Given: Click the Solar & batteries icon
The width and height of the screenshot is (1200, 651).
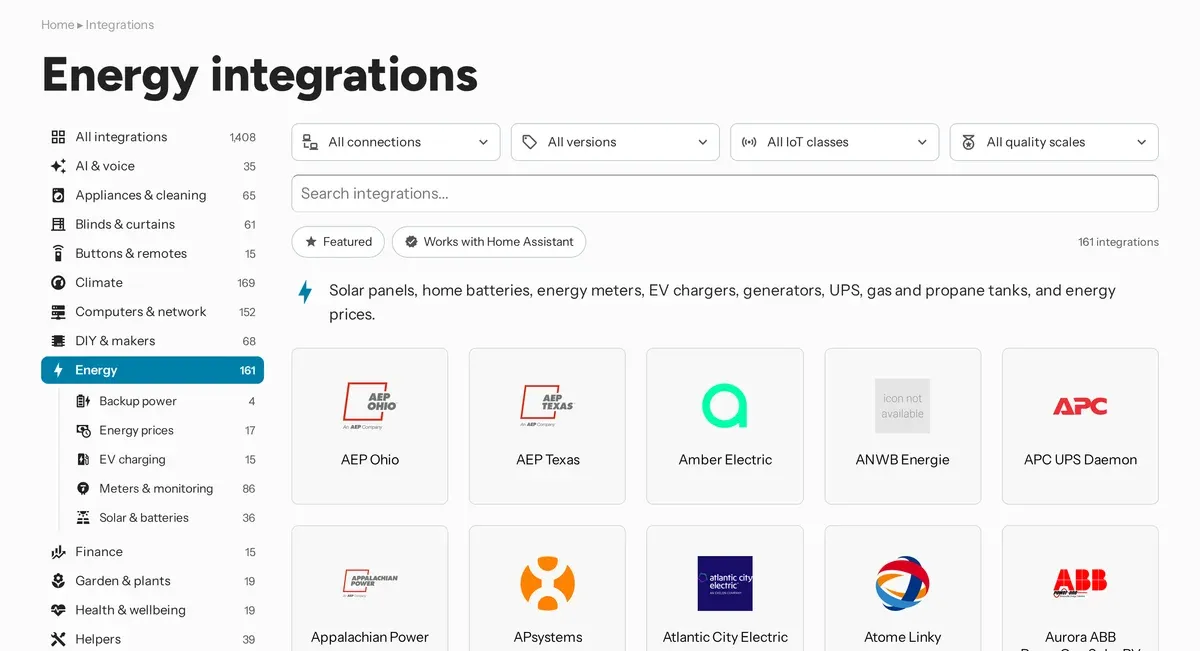Looking at the screenshot, I should [83, 517].
